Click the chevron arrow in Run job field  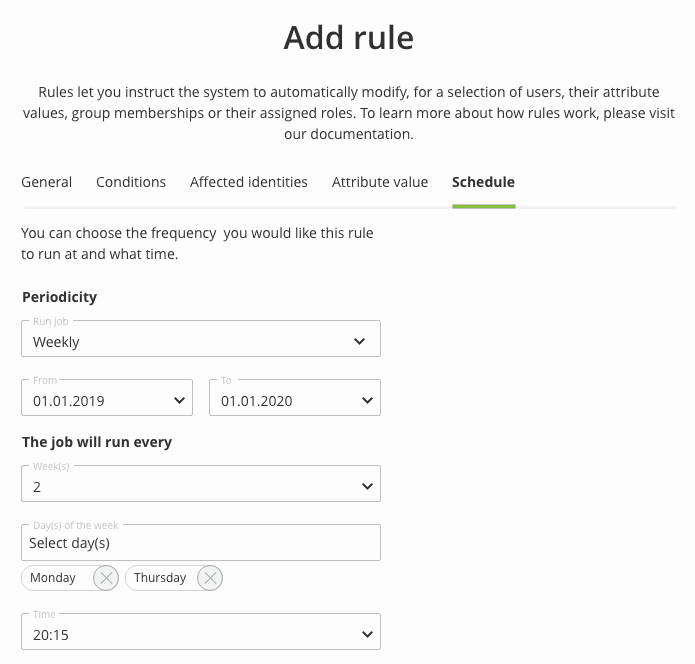coord(360,342)
